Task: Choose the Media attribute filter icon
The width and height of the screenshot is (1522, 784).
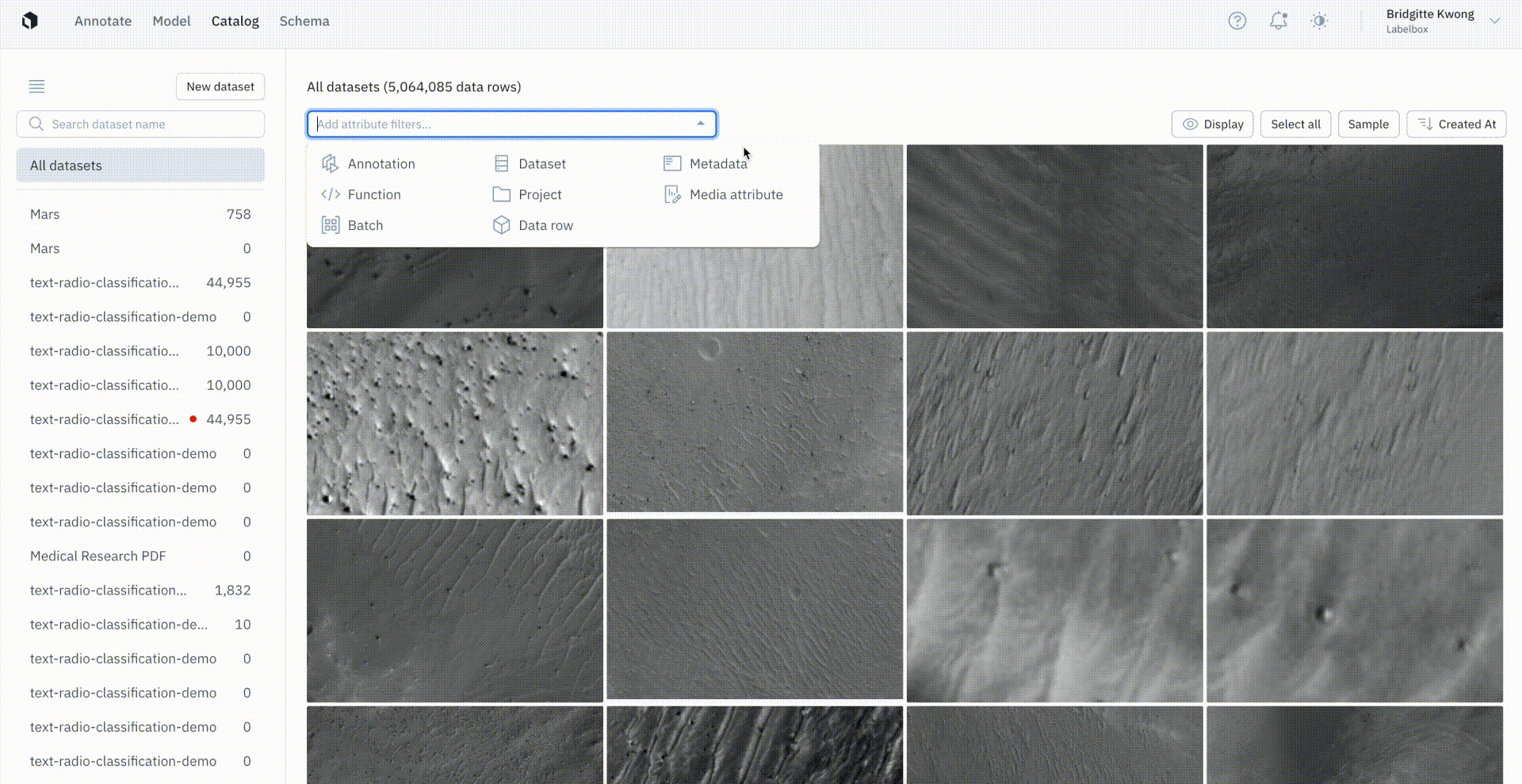Action: (672, 194)
